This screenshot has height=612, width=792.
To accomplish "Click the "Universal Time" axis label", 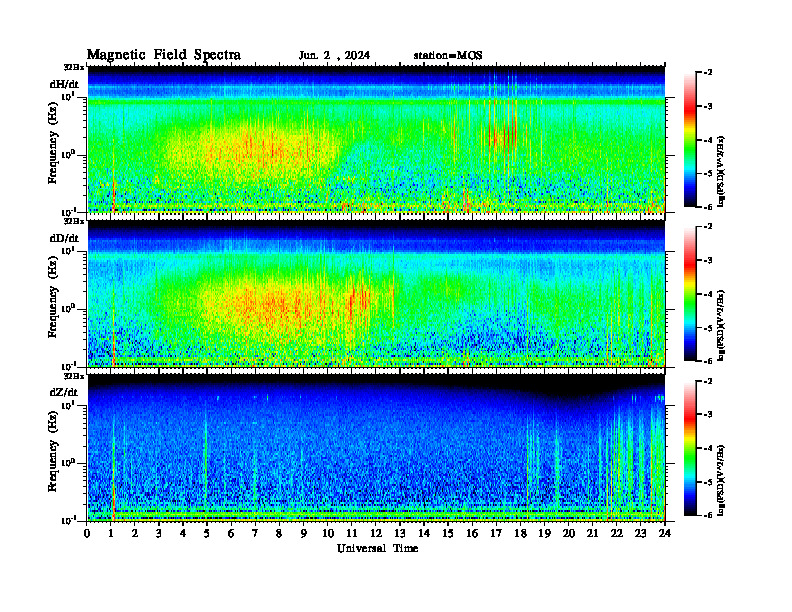I will tap(377, 548).
